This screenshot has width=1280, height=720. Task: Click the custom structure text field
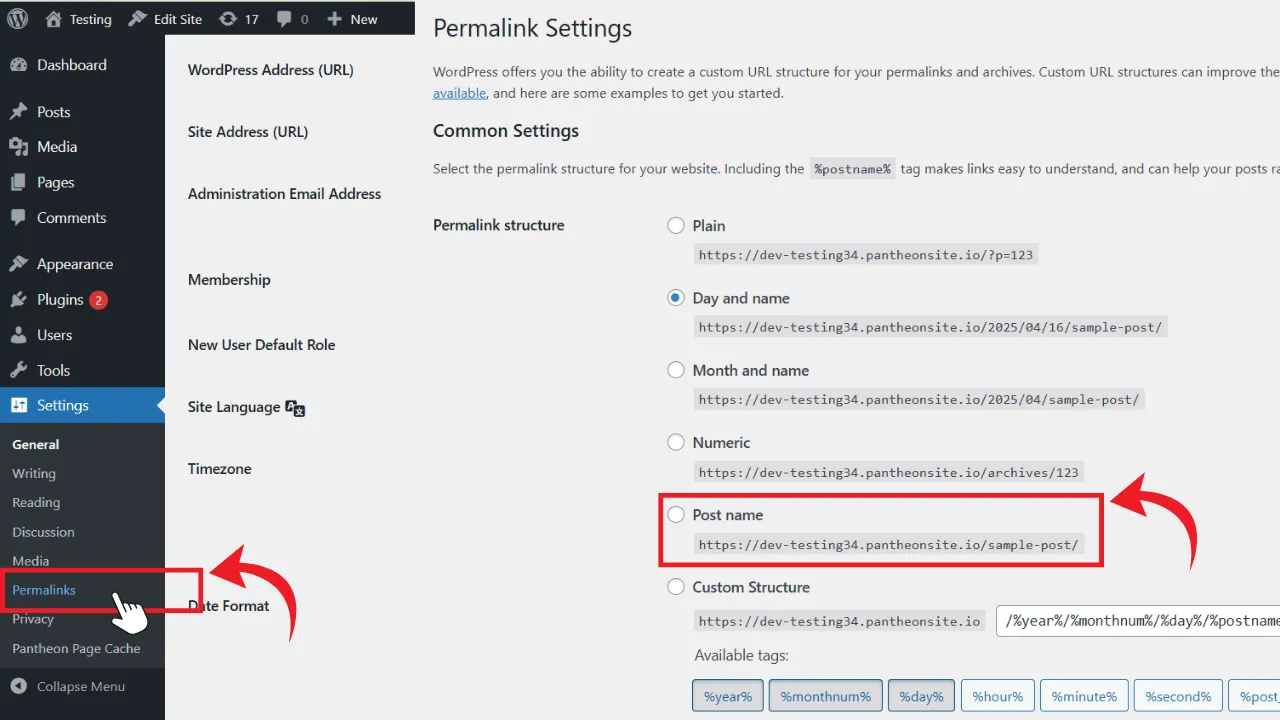tap(1138, 621)
